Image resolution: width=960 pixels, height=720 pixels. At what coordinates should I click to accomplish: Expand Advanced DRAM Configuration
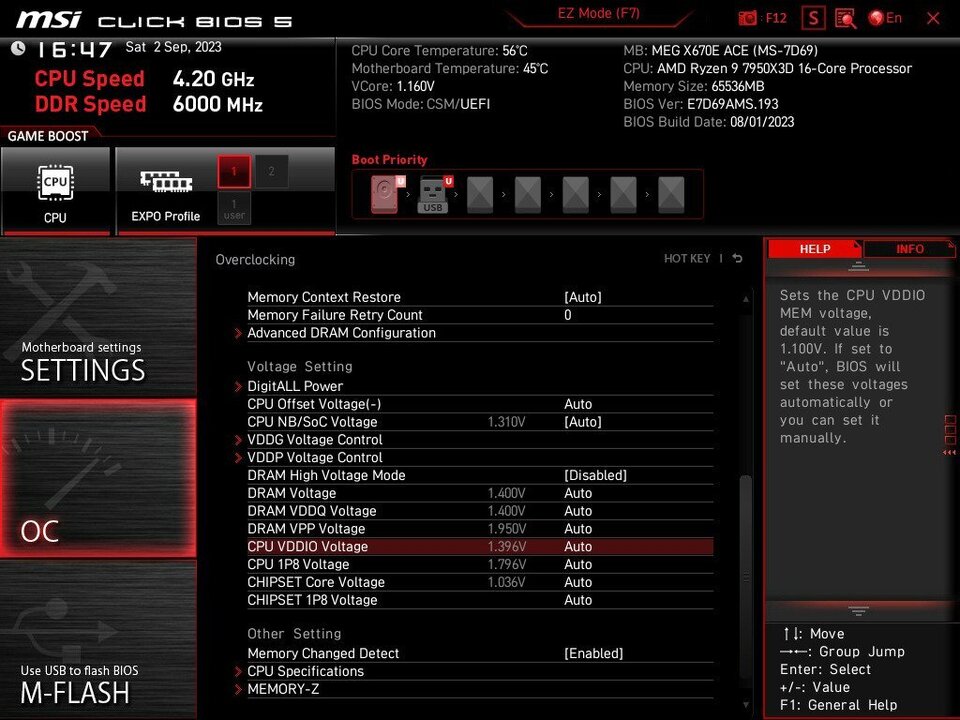coord(341,333)
